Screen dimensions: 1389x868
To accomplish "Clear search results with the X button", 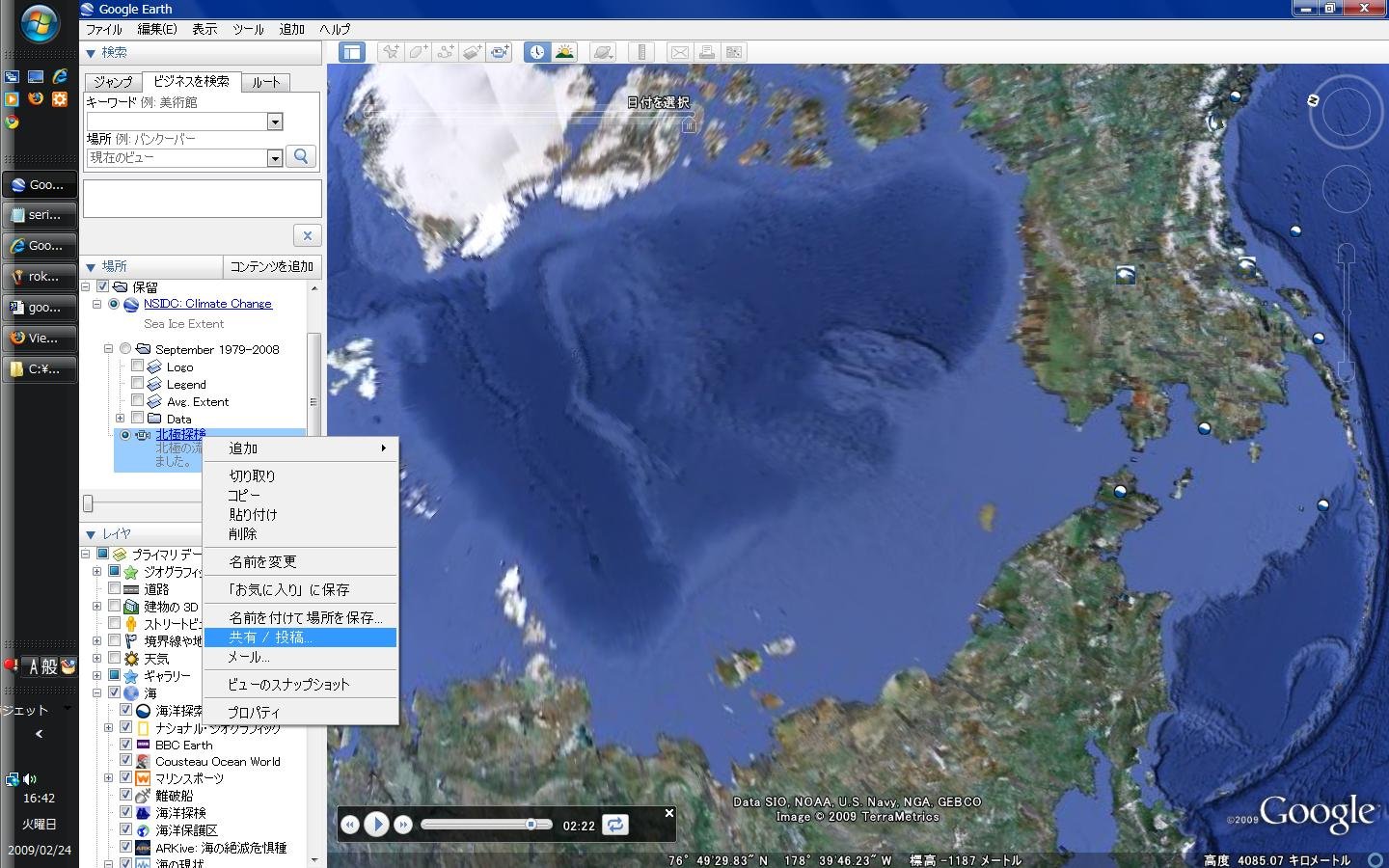I will coord(307,235).
